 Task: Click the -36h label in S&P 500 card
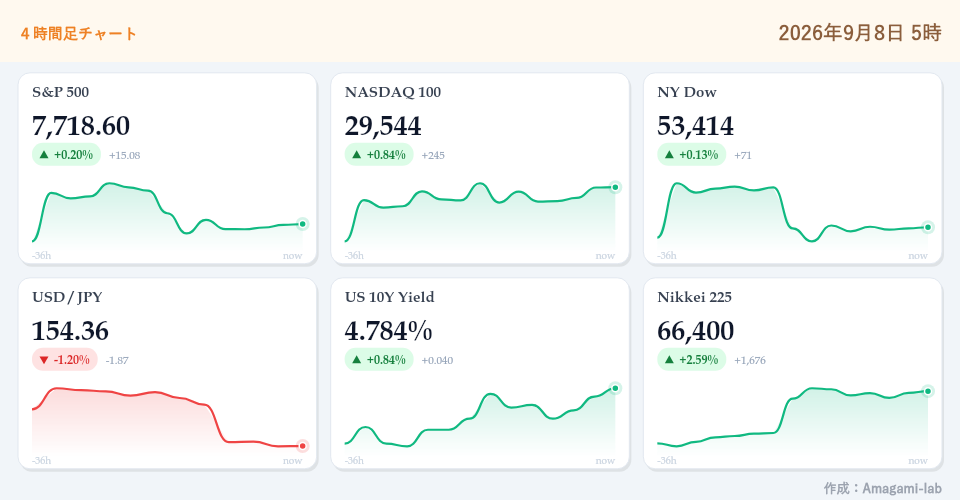point(42,256)
